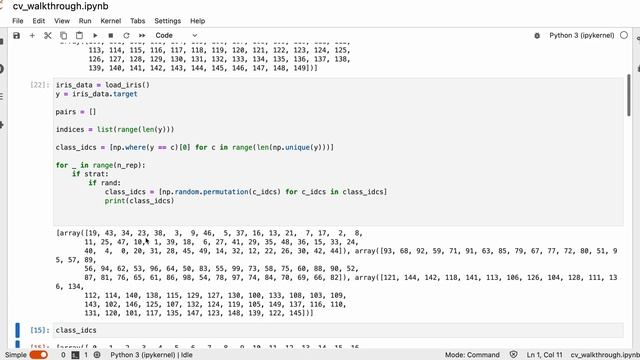This screenshot has height=360, width=640.
Task: Collapse cell [15] using its blue bar
Action: [x=18, y=330]
